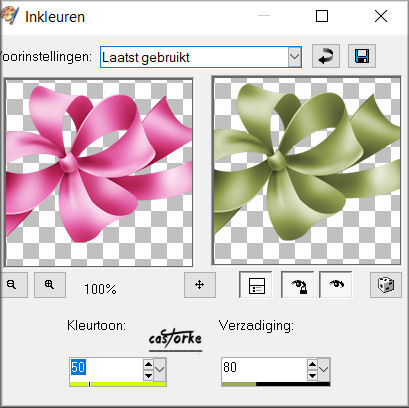The height and width of the screenshot is (408, 409).
Task: Expand the Verzadiging value dropdown arrow
Action: (324, 369)
